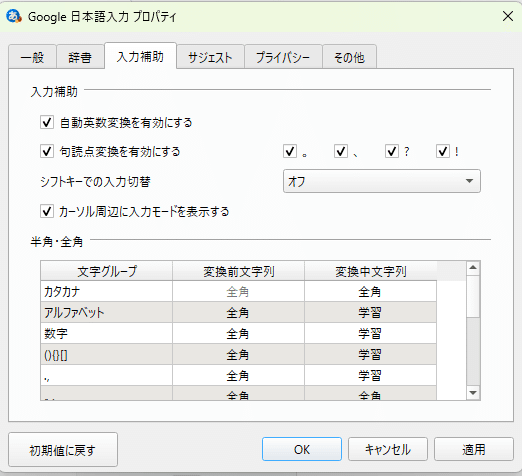The width and height of the screenshot is (522, 476).
Task: Click the Google 日本語入力 app icon in title bar
Action: tap(14, 16)
